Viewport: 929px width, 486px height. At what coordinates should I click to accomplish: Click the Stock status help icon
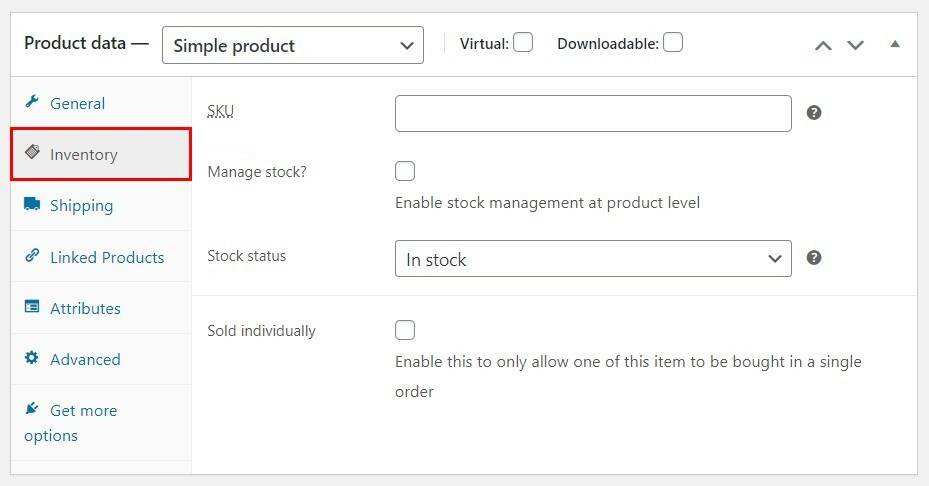814,258
